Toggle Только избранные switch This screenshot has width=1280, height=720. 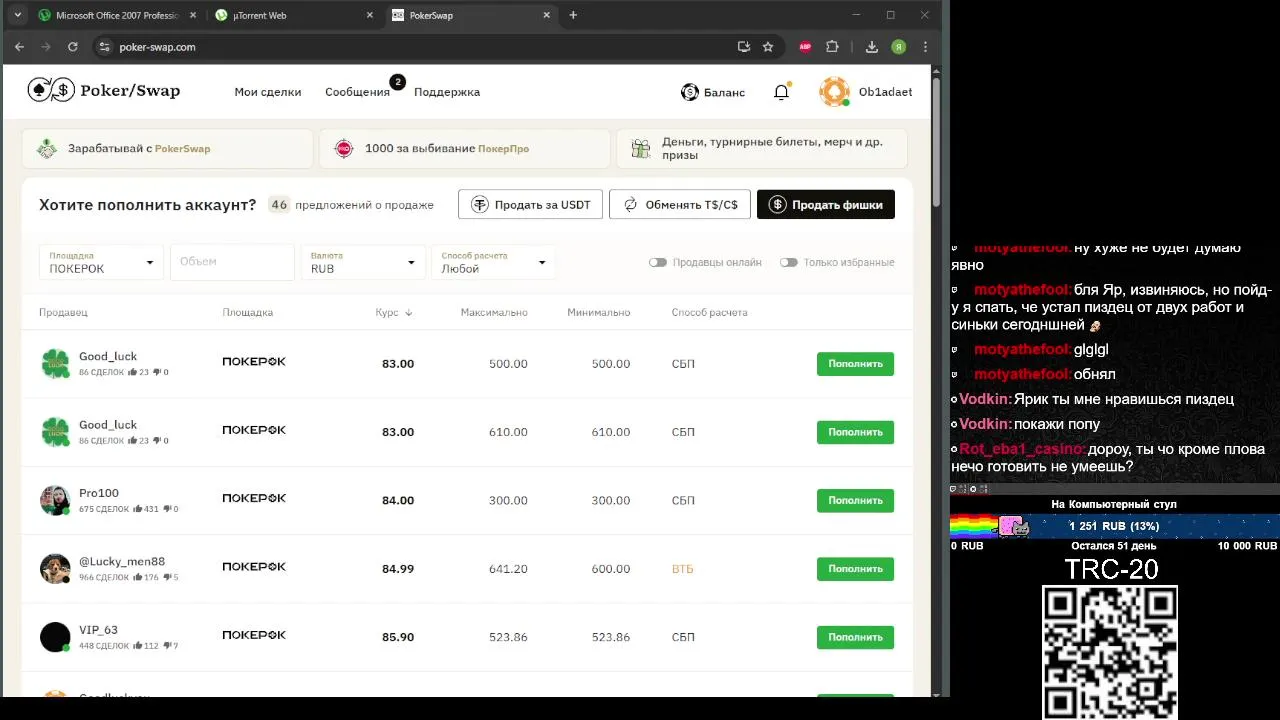point(789,262)
